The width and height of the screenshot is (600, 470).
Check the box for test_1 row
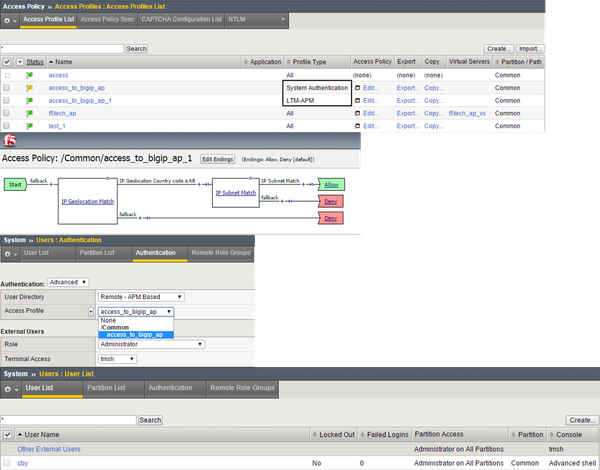[6, 126]
